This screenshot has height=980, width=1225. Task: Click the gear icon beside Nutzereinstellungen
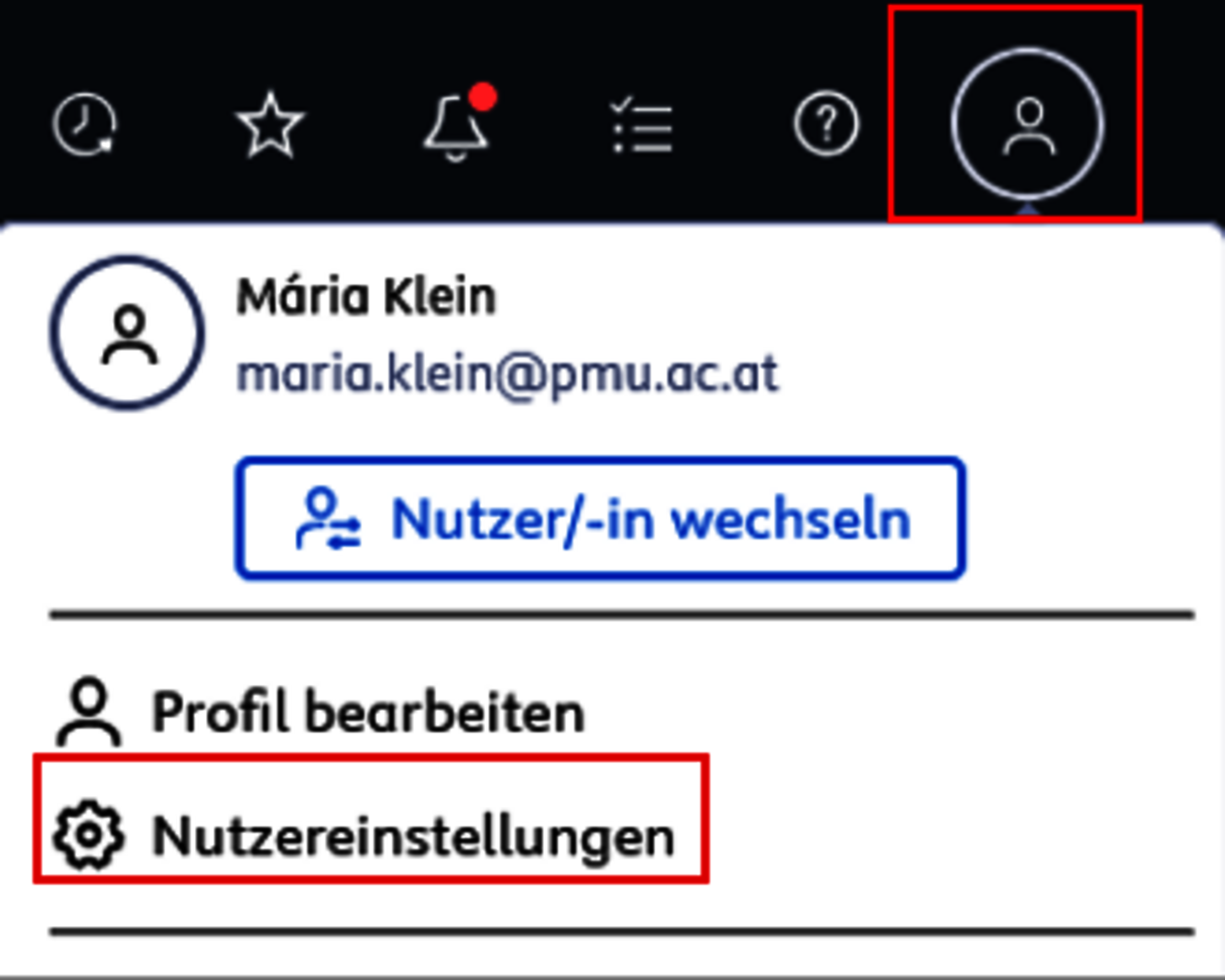pos(89,835)
